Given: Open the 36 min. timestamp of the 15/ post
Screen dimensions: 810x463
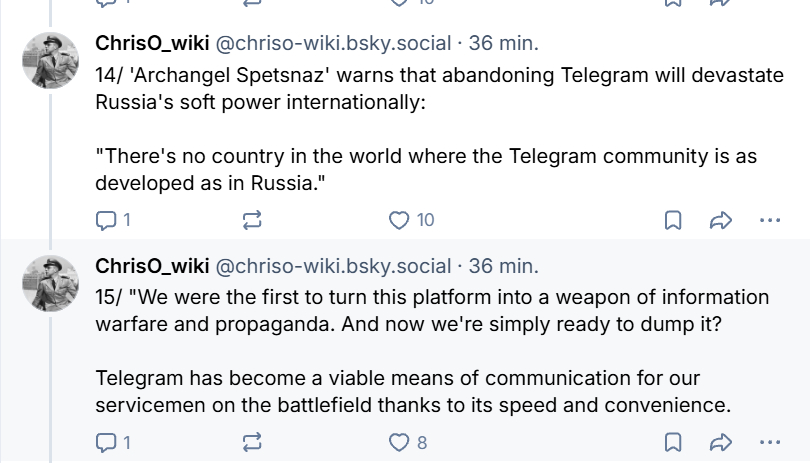Looking at the screenshot, I should click(503, 266).
